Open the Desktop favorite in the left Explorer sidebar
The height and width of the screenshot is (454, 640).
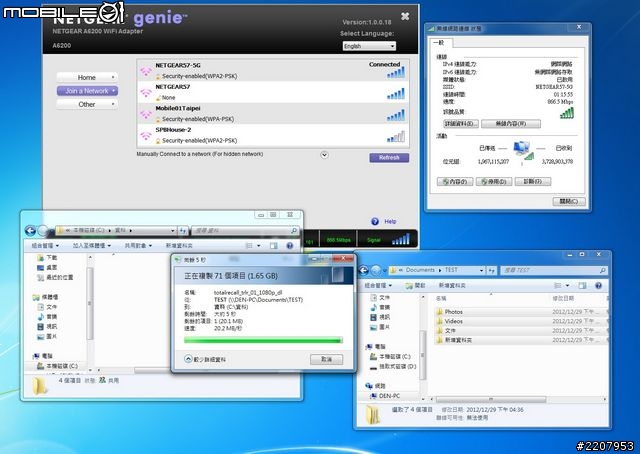(47, 267)
